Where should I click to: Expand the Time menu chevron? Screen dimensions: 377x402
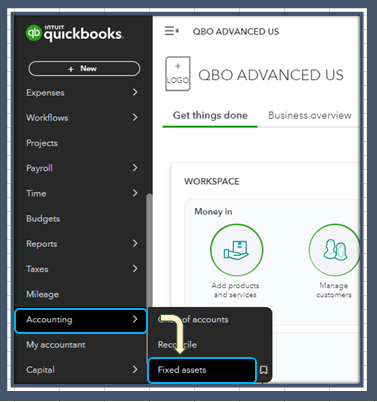(135, 193)
